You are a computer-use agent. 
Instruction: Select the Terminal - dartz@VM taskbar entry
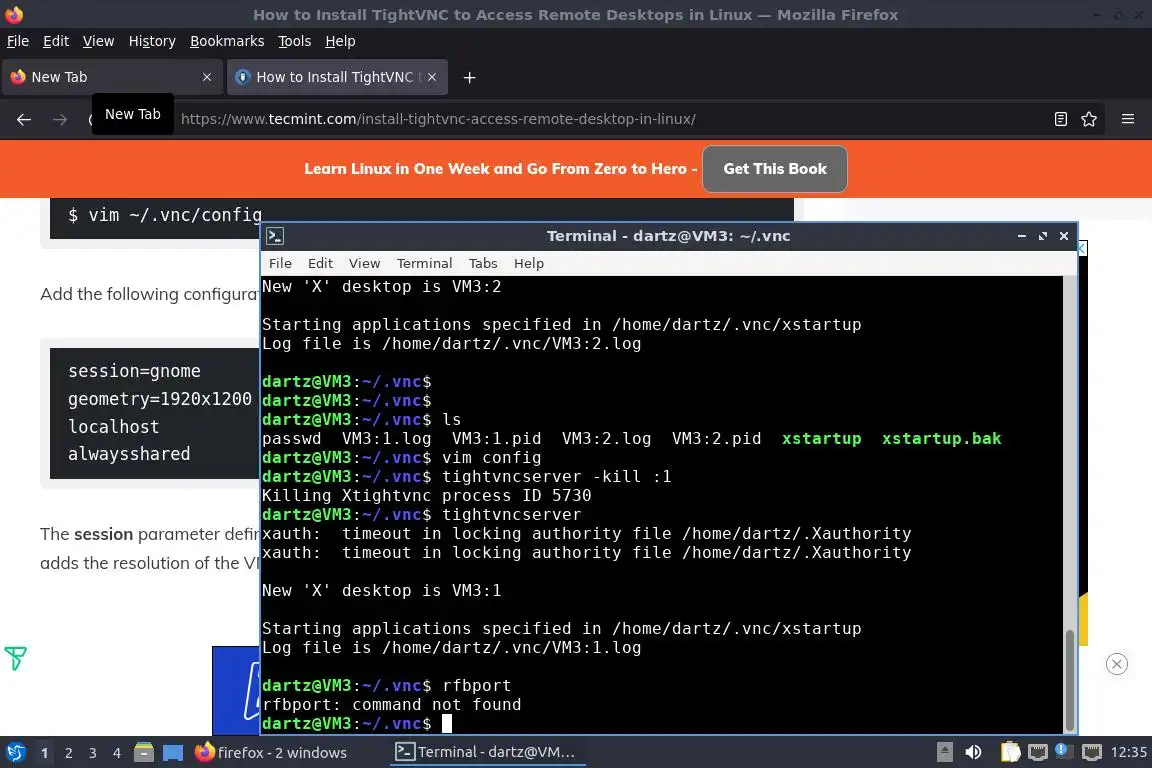pyautogui.click(x=486, y=753)
